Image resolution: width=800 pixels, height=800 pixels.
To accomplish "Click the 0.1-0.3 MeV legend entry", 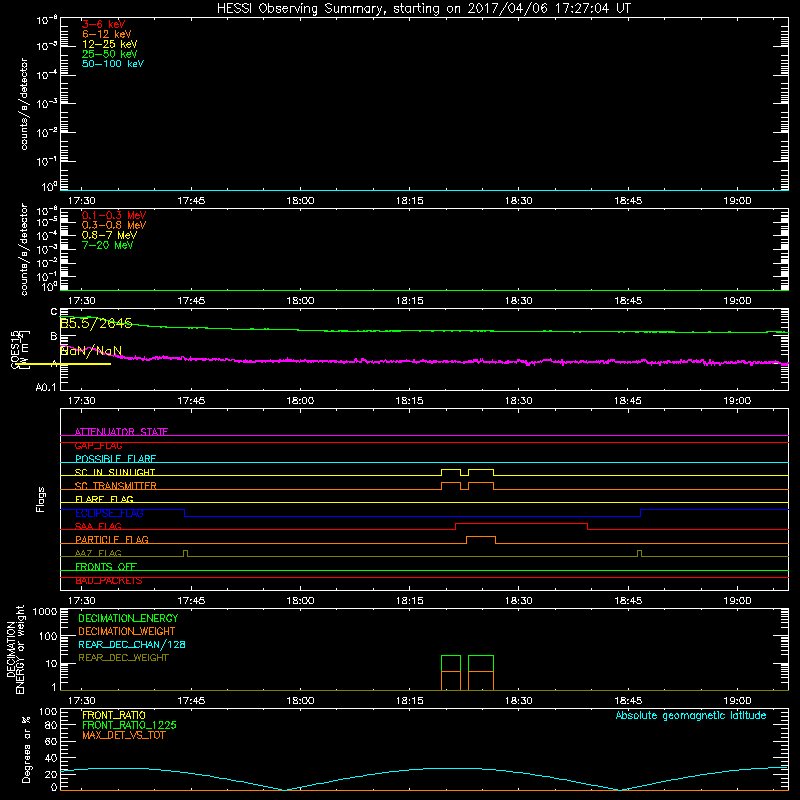I will click(114, 215).
